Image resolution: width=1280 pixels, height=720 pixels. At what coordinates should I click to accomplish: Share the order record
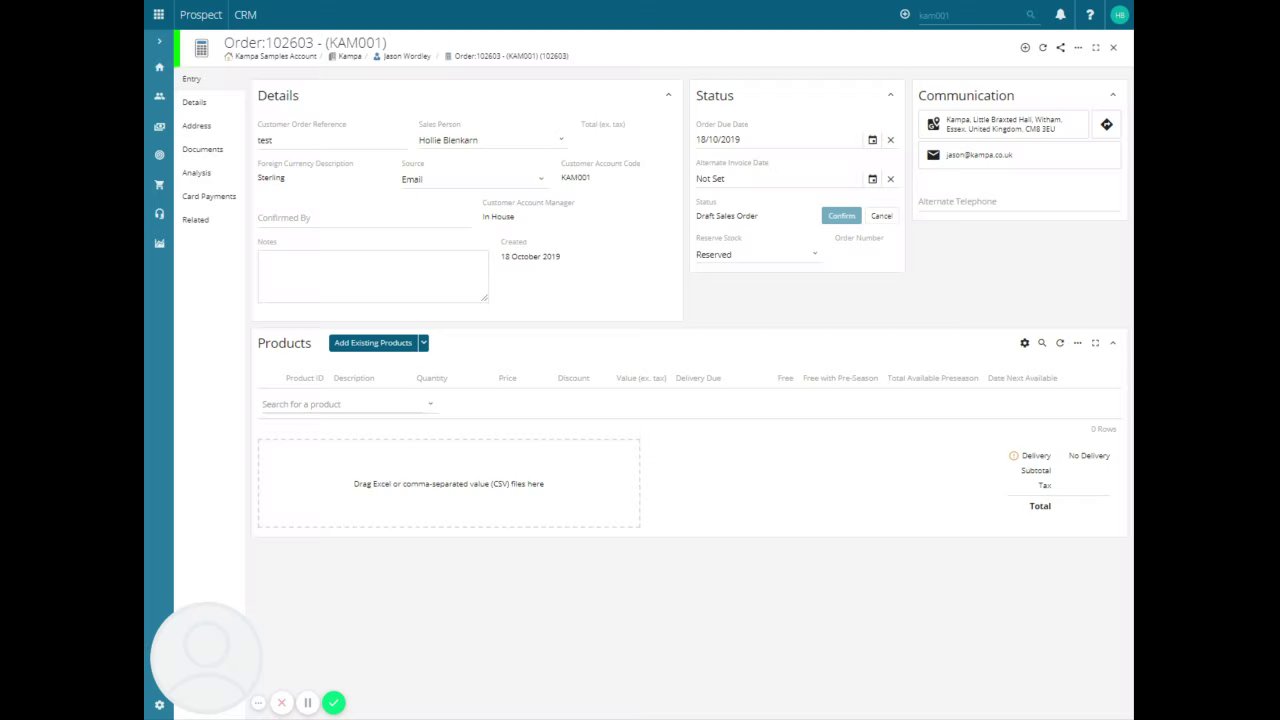tap(1061, 48)
